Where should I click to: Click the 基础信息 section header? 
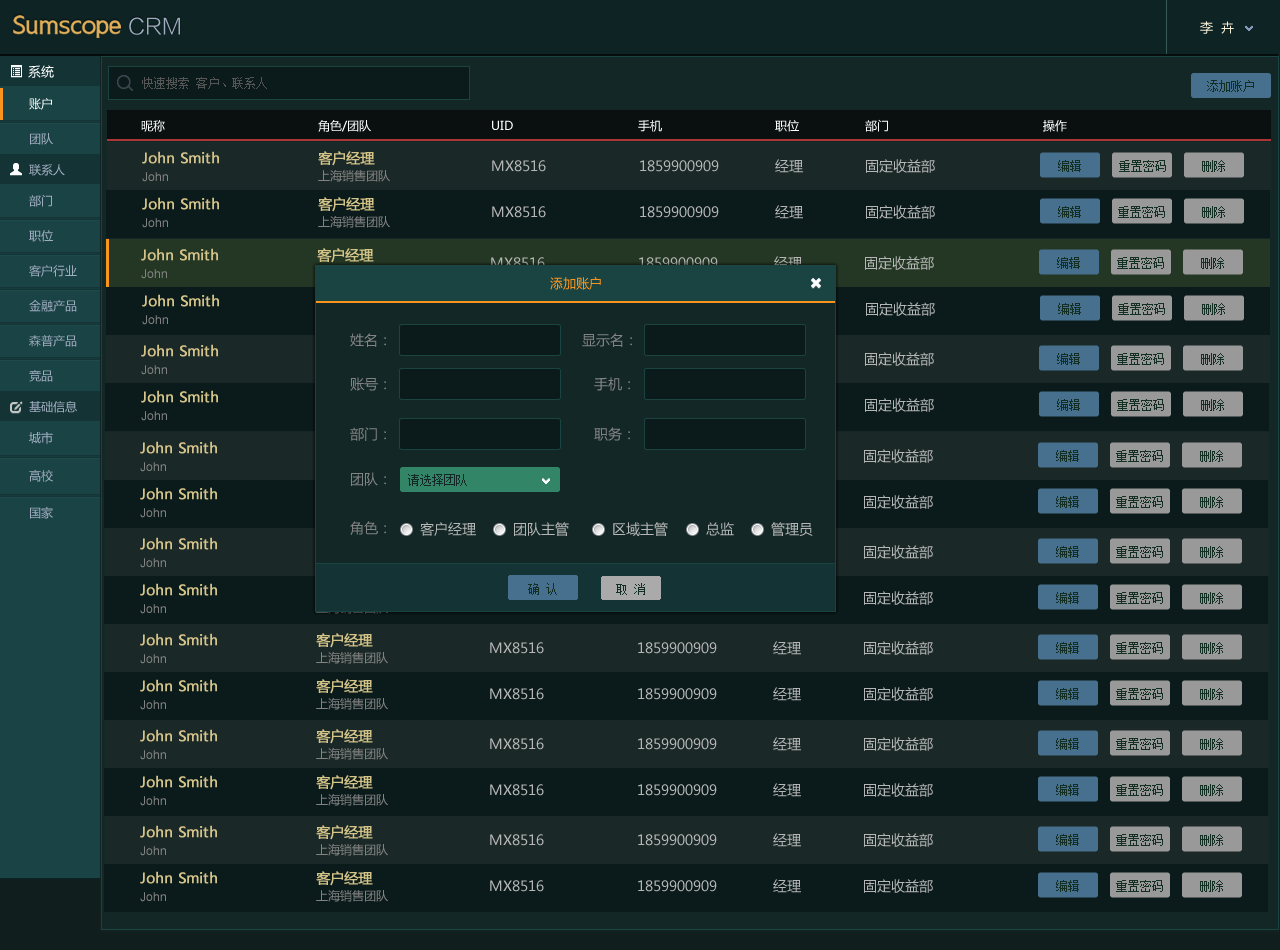click(53, 407)
